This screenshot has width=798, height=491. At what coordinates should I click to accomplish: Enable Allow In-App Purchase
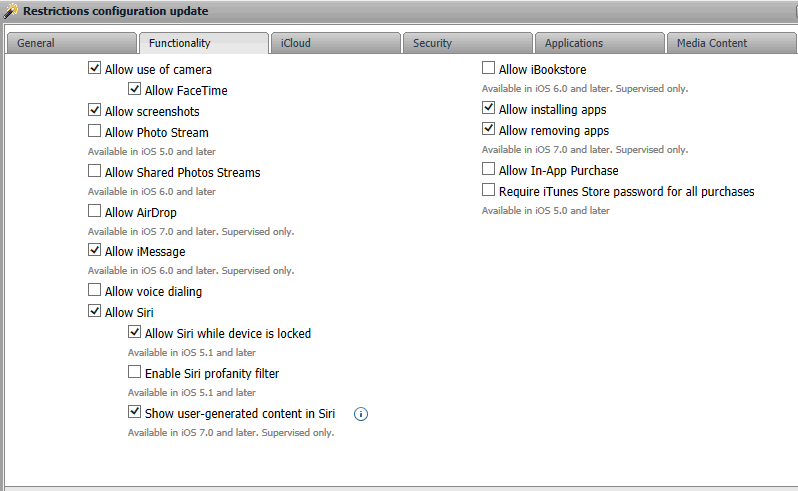(489, 170)
